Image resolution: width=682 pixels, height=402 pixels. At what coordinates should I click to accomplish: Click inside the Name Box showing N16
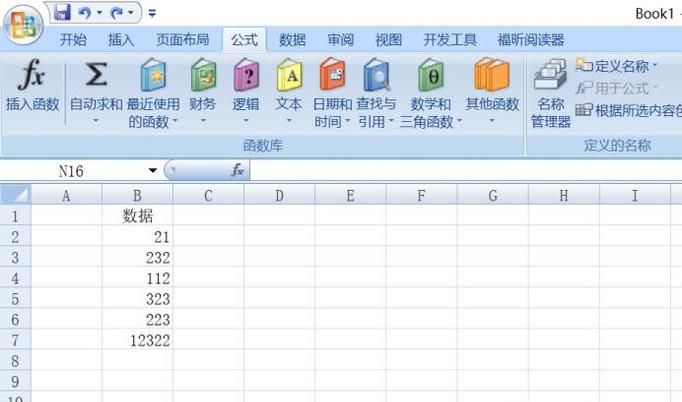point(71,171)
